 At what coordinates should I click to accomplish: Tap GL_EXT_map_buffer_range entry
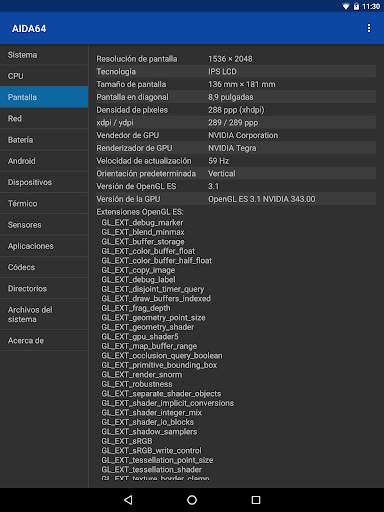click(149, 346)
